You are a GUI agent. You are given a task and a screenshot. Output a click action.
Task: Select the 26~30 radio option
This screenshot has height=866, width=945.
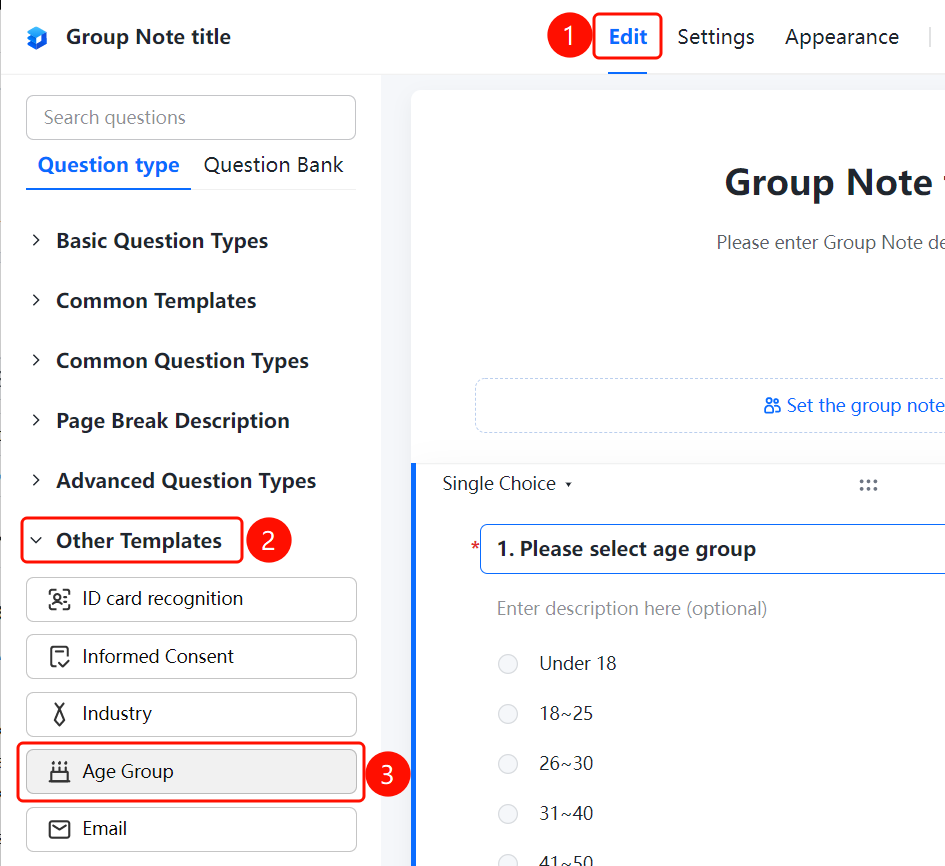[x=508, y=764]
